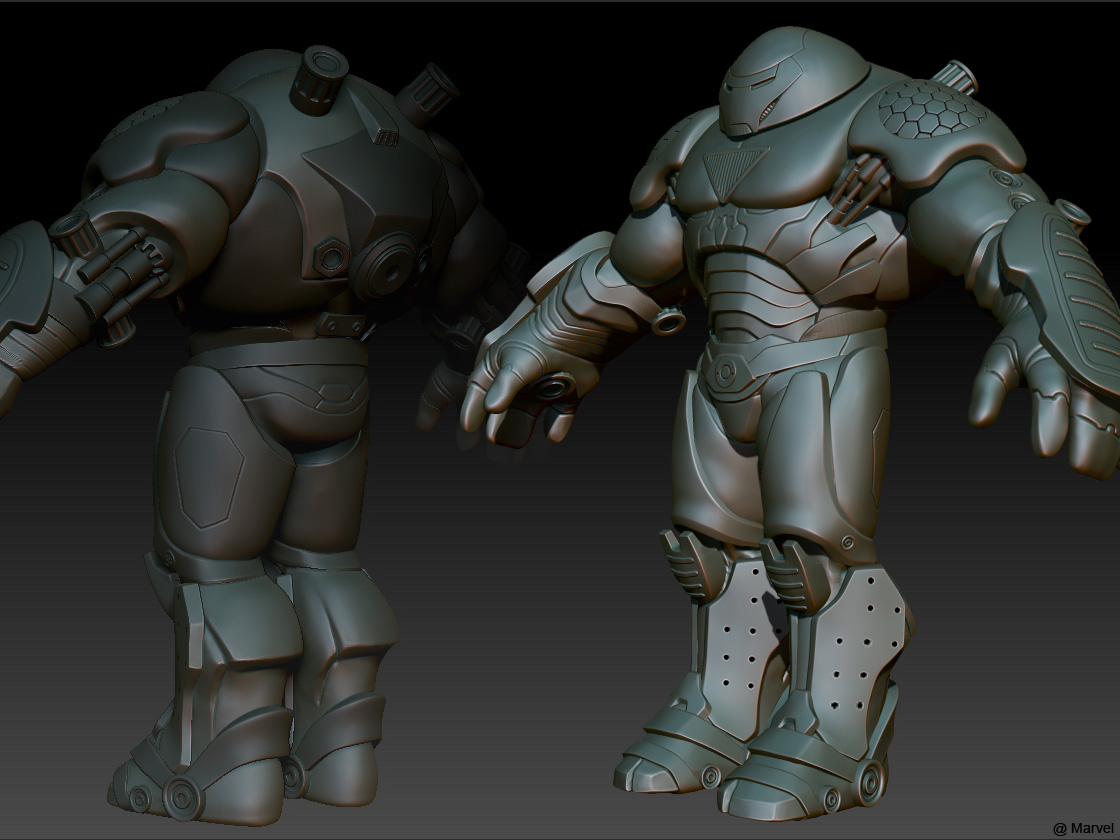
Task: Click the @ Marvel watermark text
Action: [x=1083, y=828]
